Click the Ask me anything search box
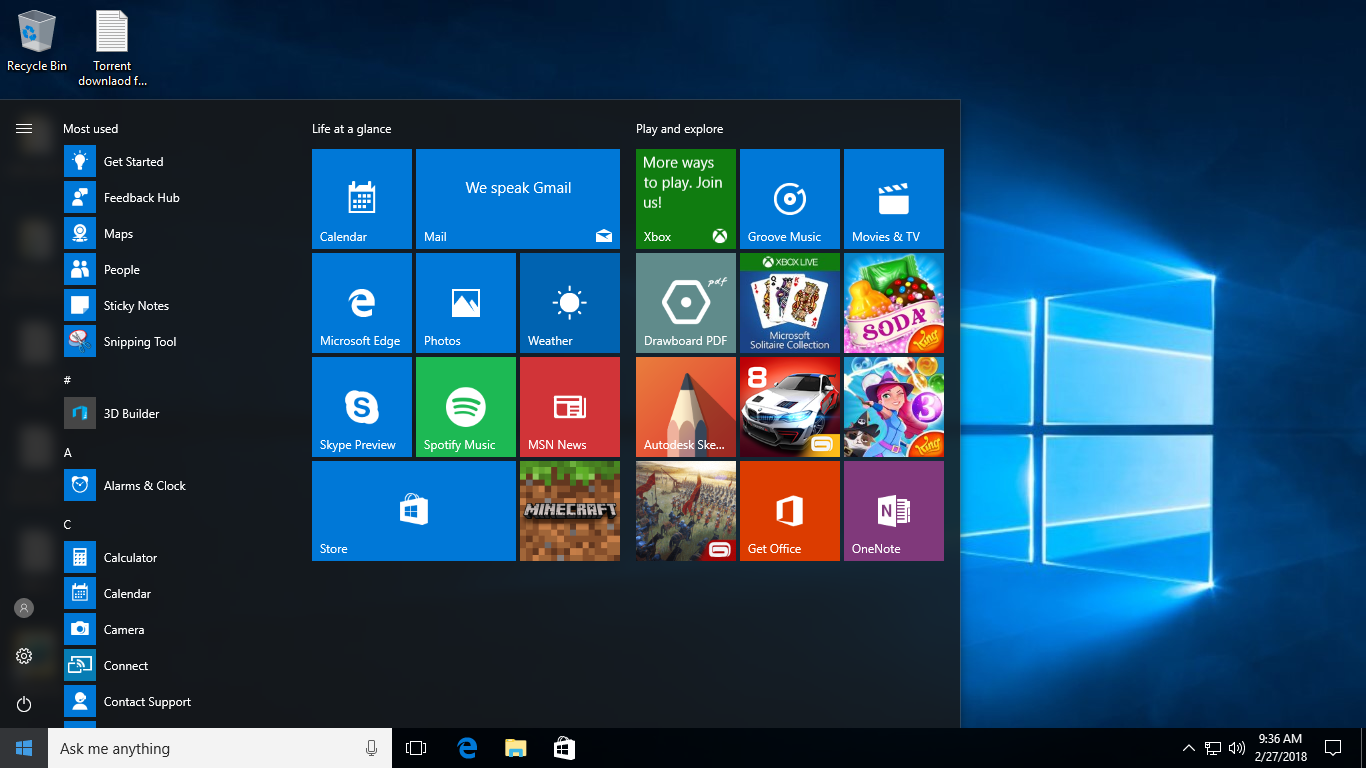 tap(220, 748)
